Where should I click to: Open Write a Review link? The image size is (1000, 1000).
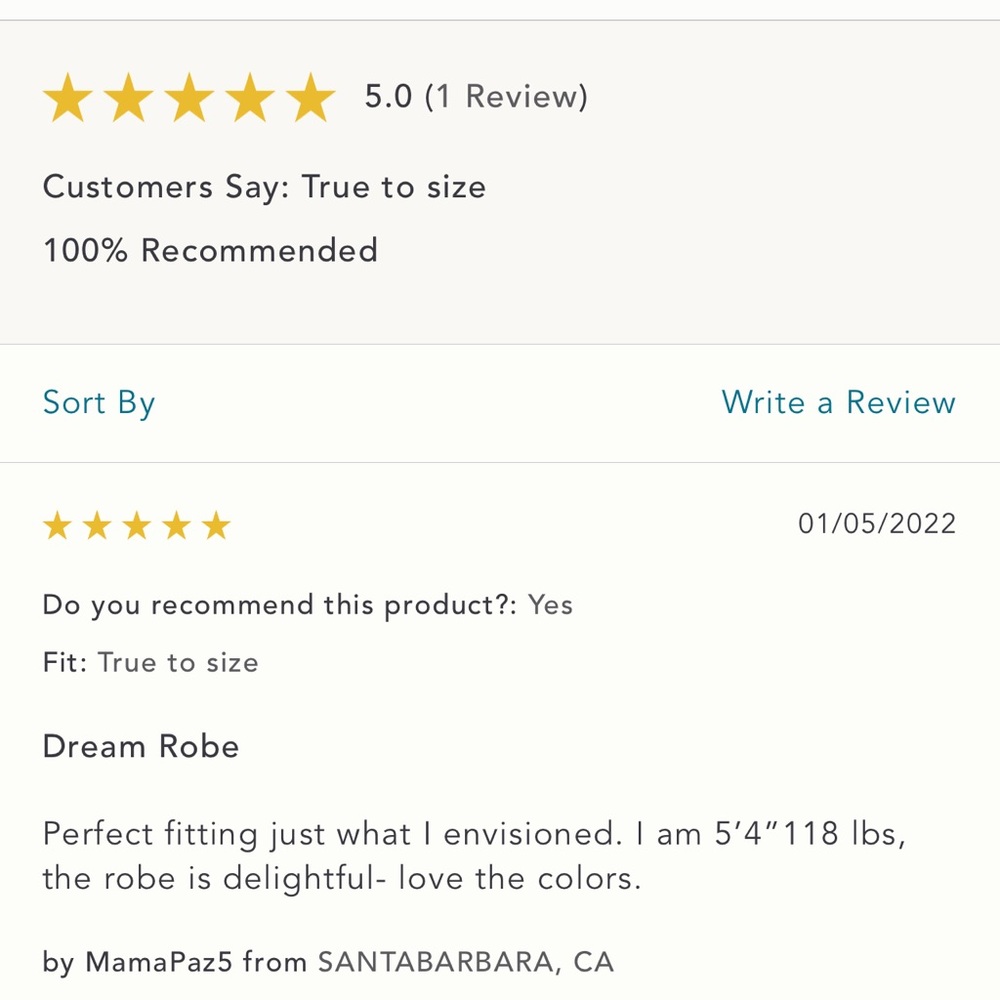tap(838, 402)
